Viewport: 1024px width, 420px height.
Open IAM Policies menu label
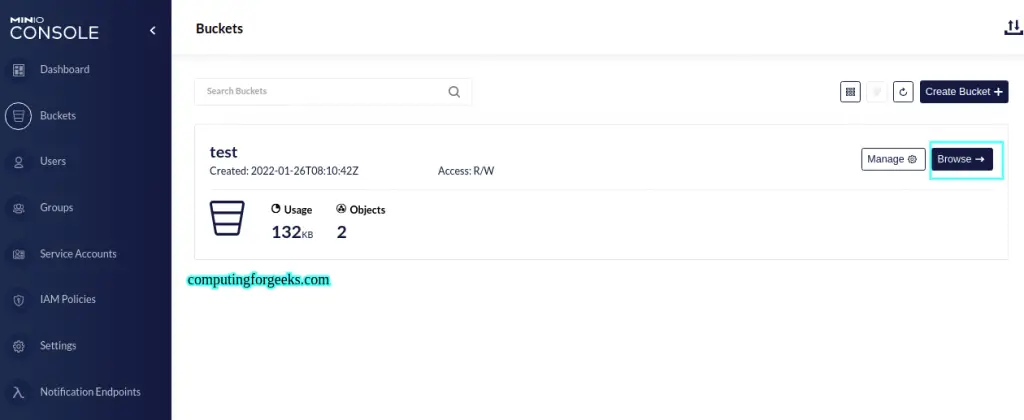tap(68, 299)
